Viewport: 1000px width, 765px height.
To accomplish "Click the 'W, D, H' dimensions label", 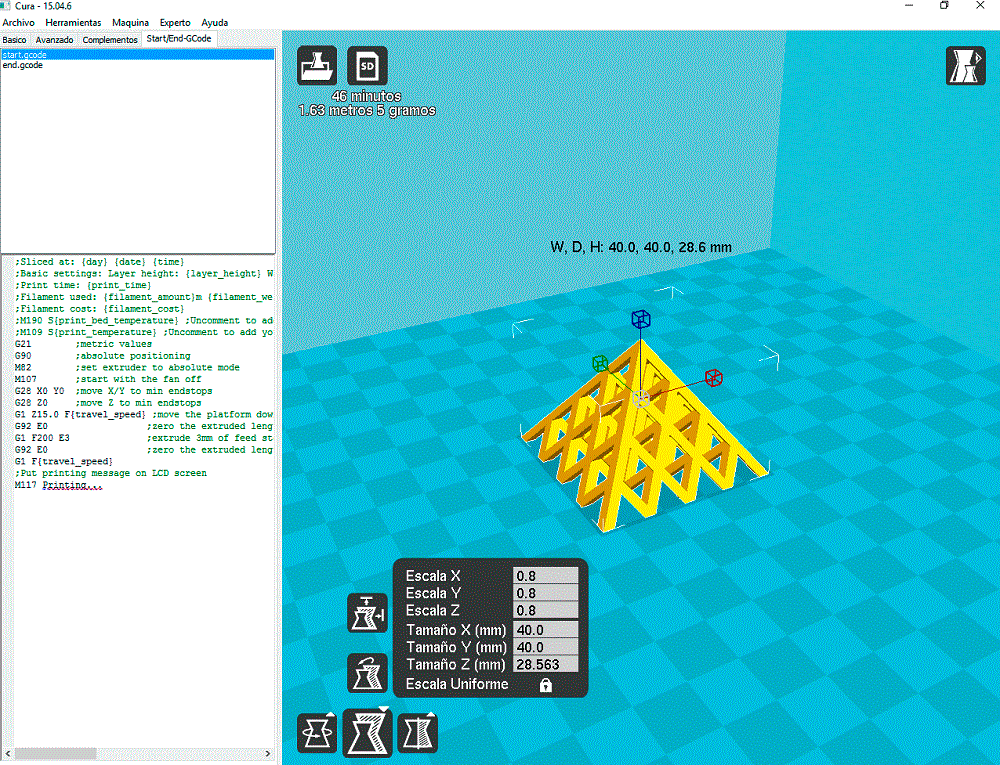I will click(641, 247).
